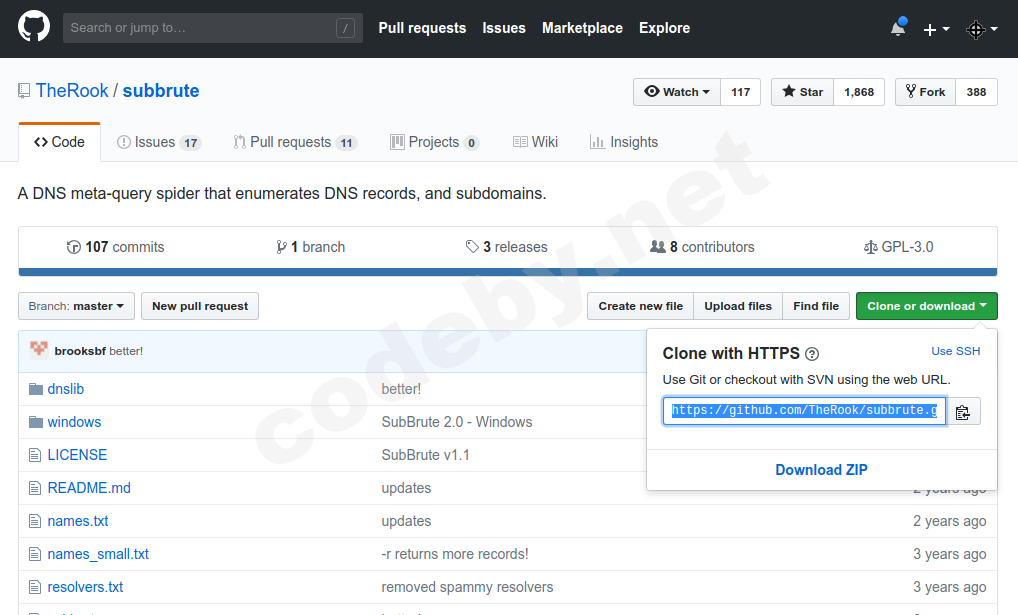View the 388 forks count
The width and height of the screenshot is (1018, 615).
pyautogui.click(x=976, y=92)
